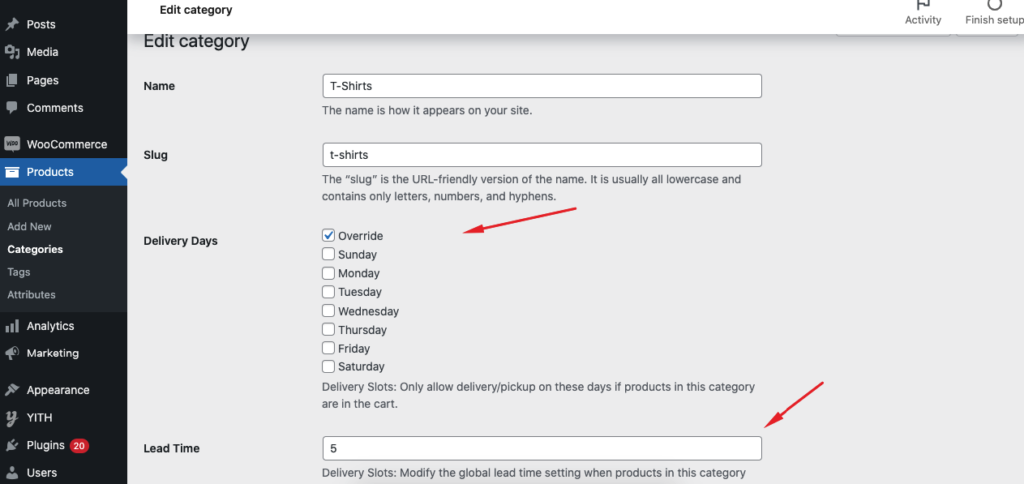Open the Activity flag panel
1024x484 pixels.
click(922, 12)
